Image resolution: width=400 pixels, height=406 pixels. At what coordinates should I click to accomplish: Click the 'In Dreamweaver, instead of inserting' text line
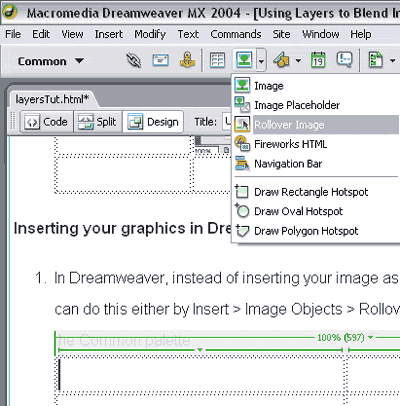point(226,278)
